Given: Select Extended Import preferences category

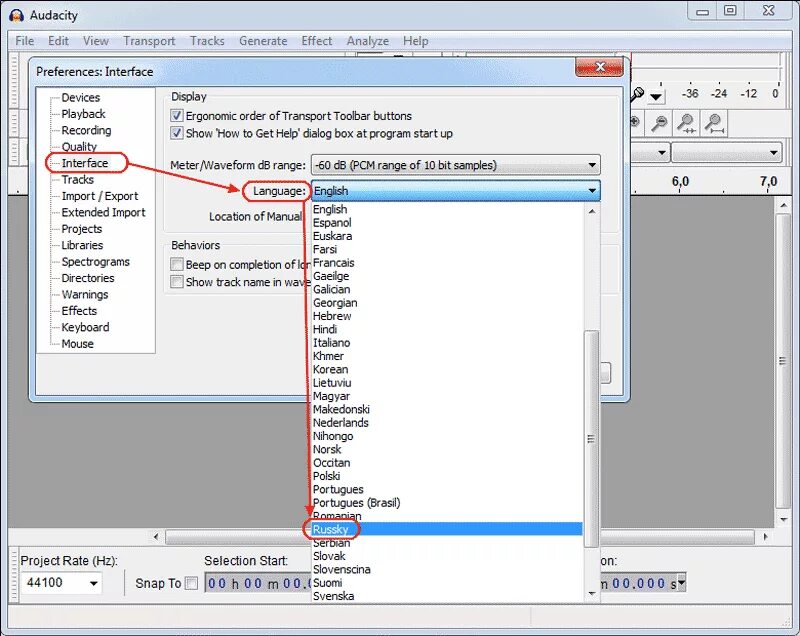Looking at the screenshot, I should coord(103,212).
